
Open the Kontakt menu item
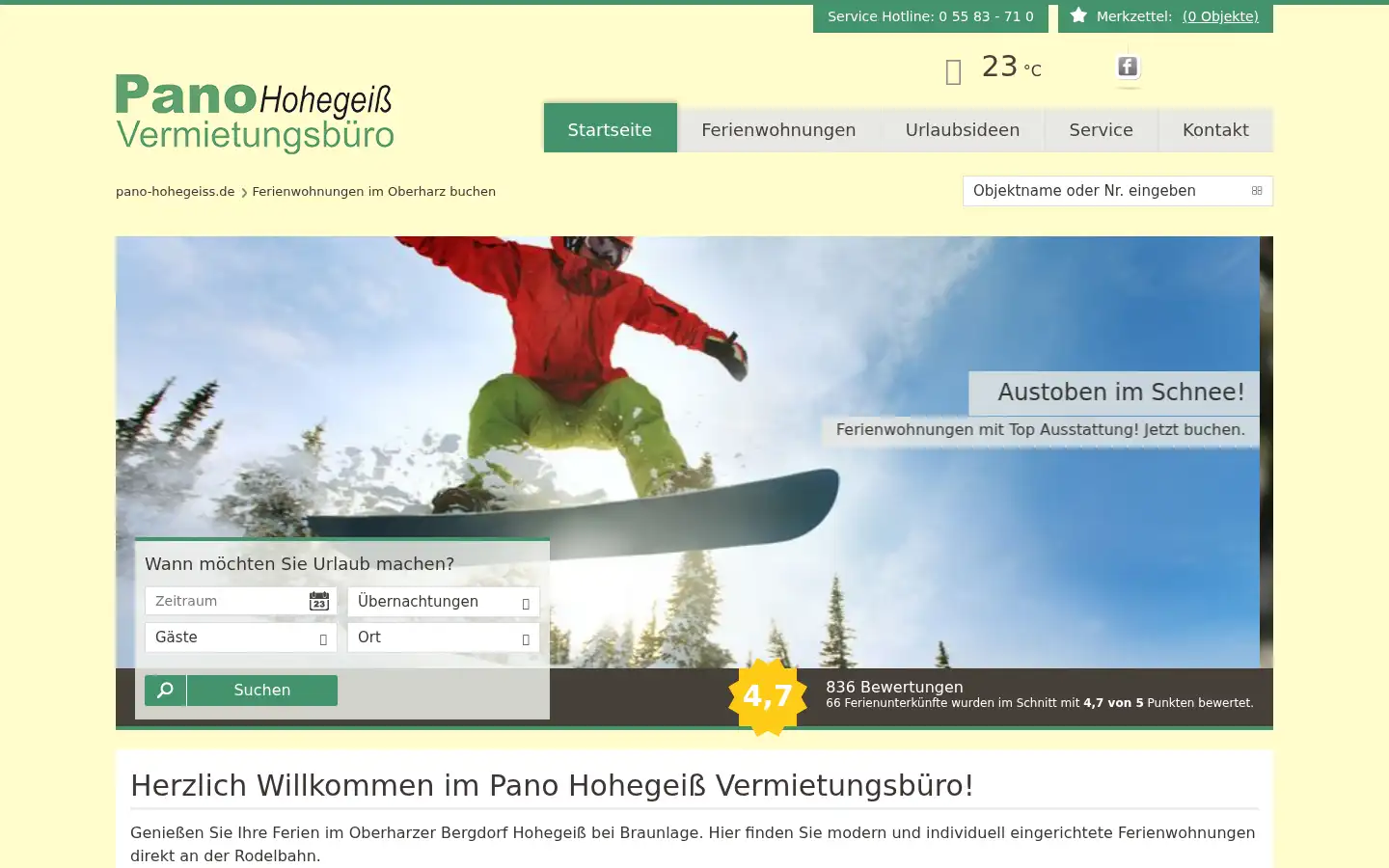(x=1215, y=130)
